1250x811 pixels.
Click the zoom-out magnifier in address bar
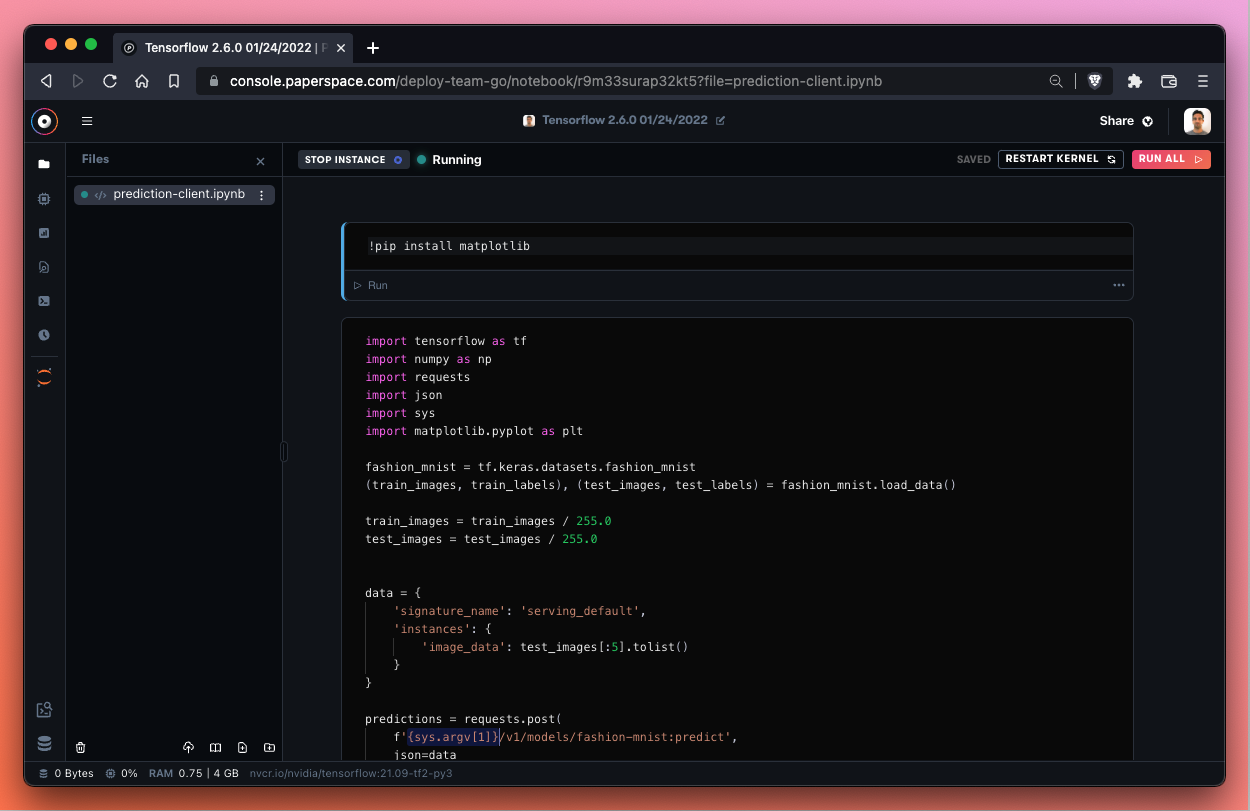(x=1056, y=81)
